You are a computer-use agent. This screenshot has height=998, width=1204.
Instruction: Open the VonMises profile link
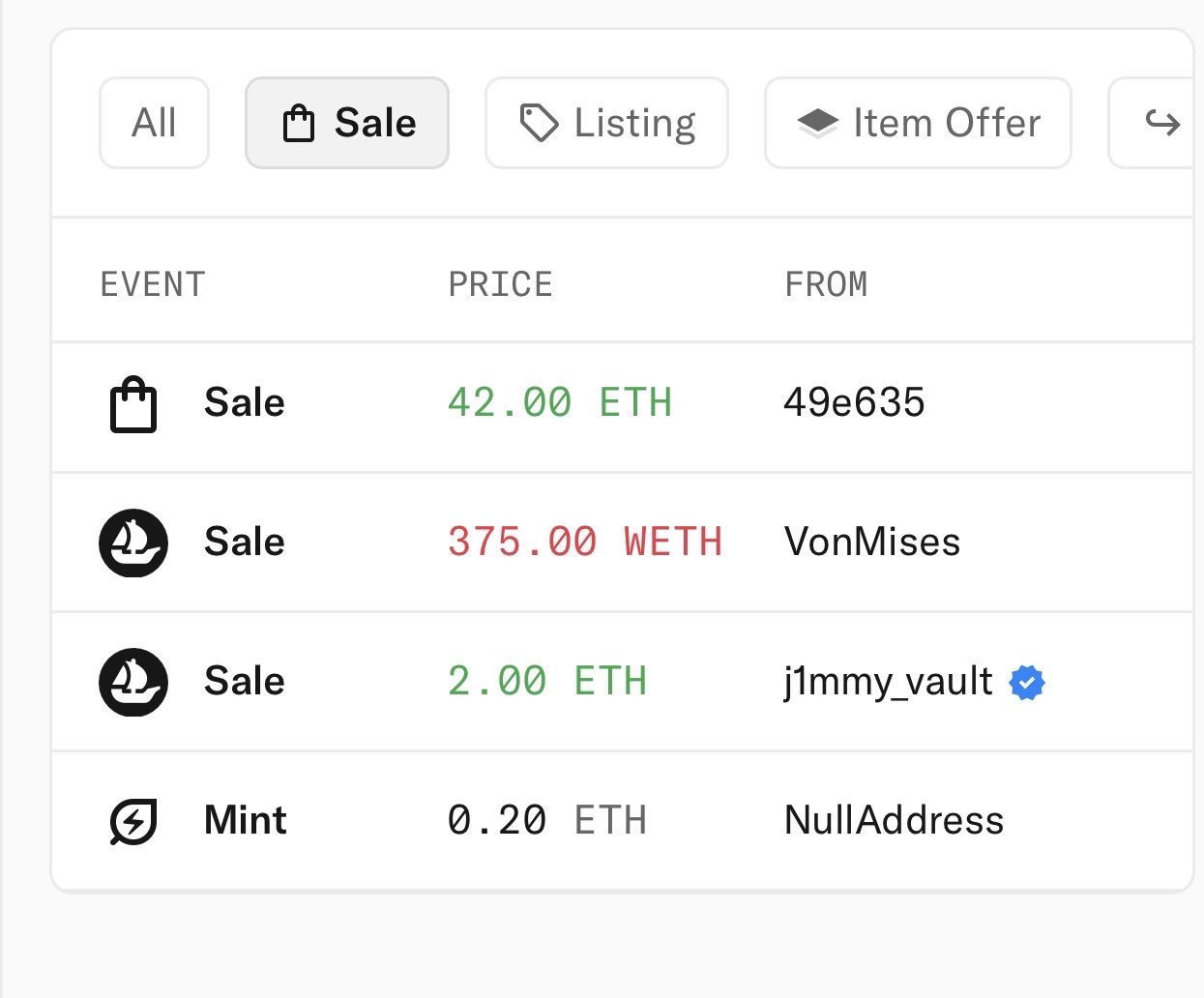872,543
